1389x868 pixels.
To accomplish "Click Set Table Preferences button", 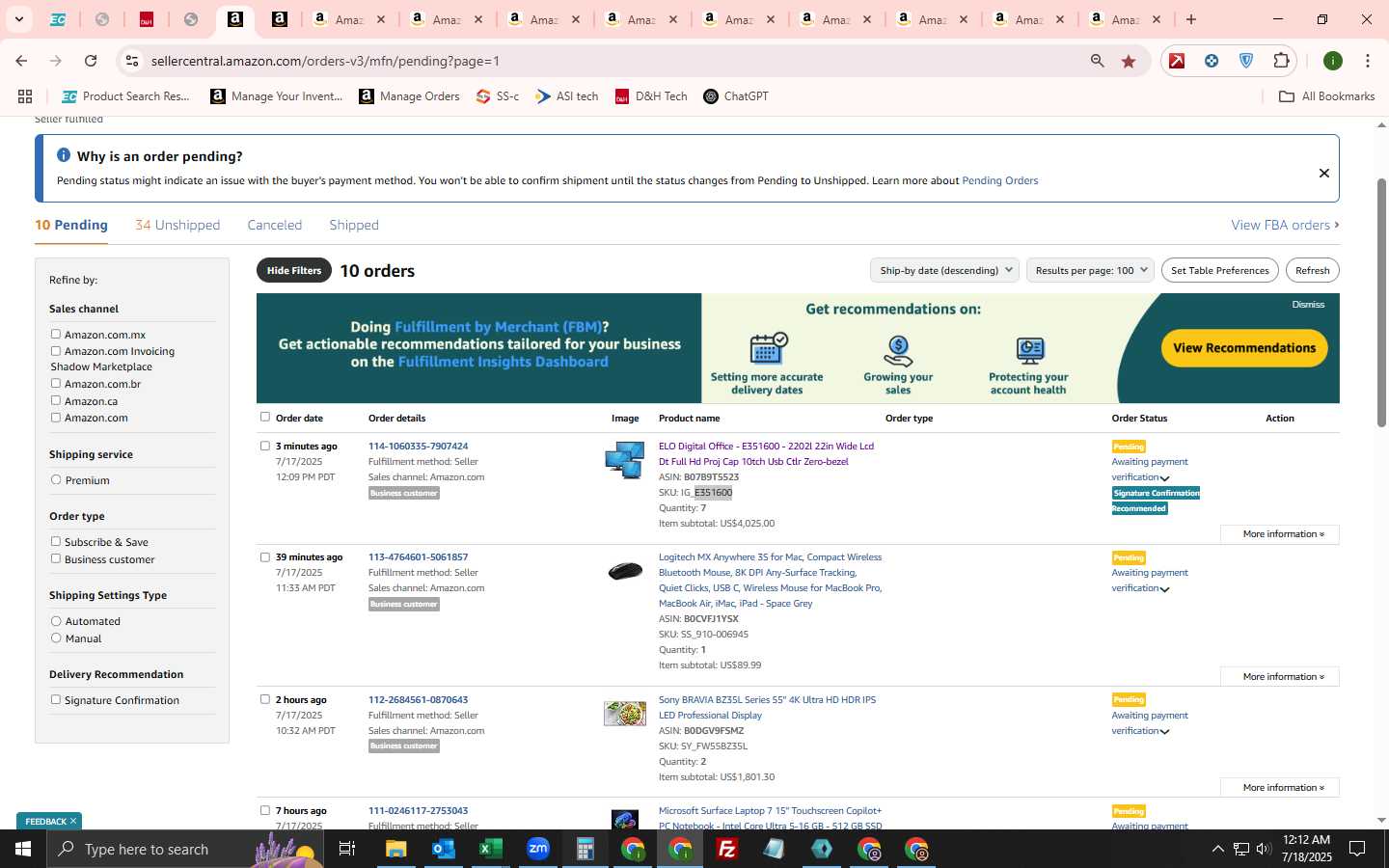I will pos(1220,270).
